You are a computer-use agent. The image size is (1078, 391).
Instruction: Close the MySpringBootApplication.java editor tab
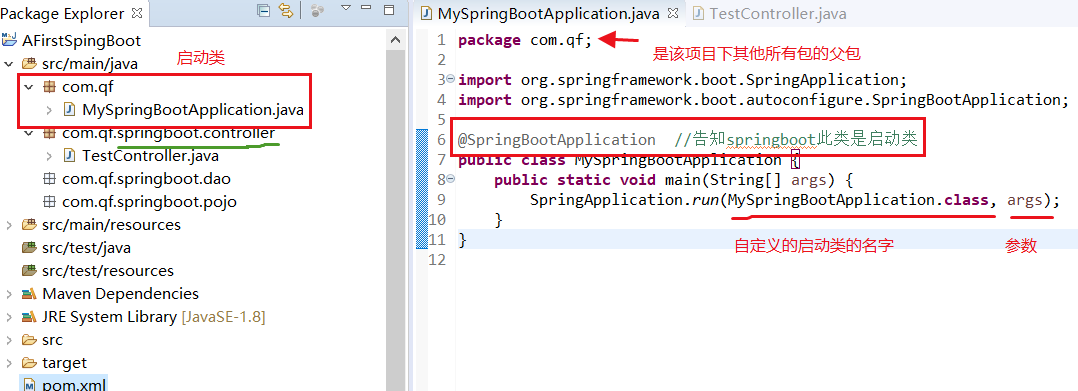(672, 13)
